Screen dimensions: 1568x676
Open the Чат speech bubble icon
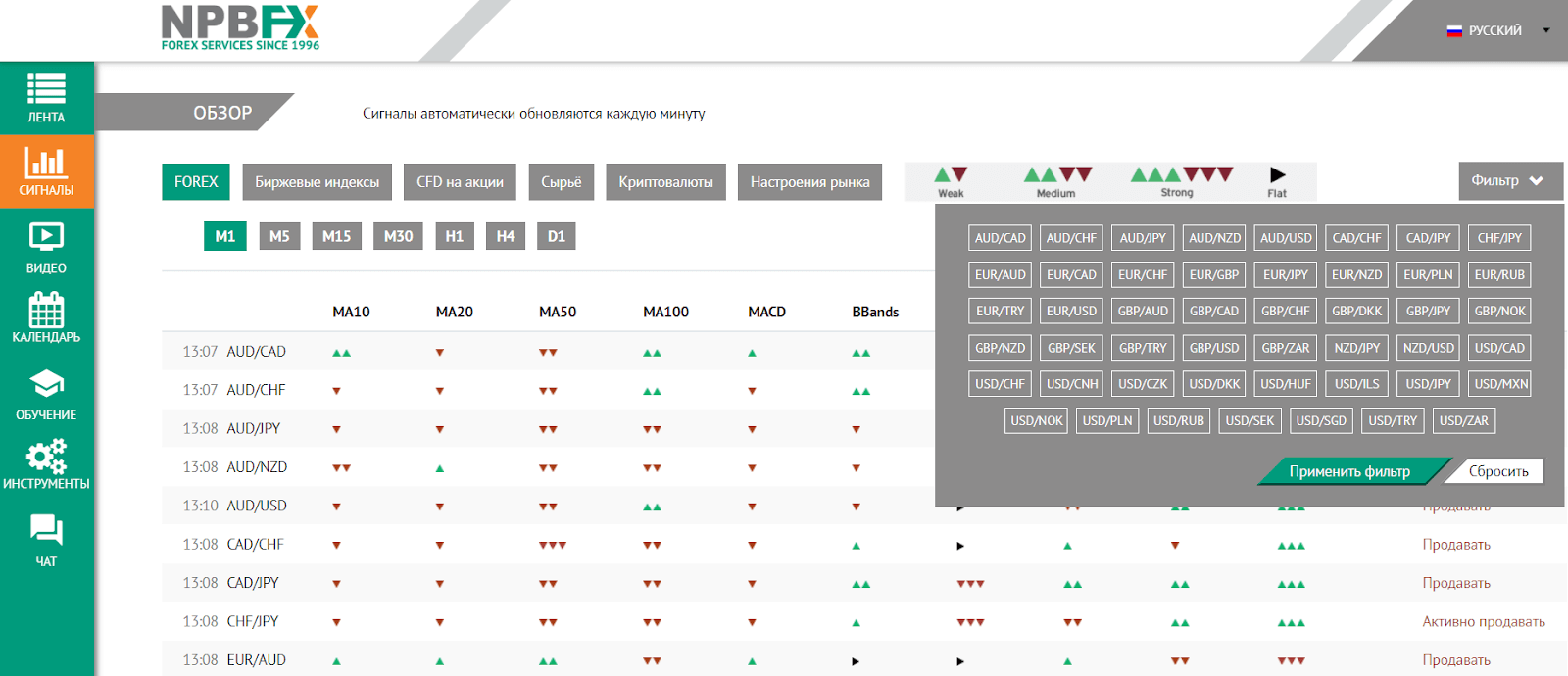(46, 531)
